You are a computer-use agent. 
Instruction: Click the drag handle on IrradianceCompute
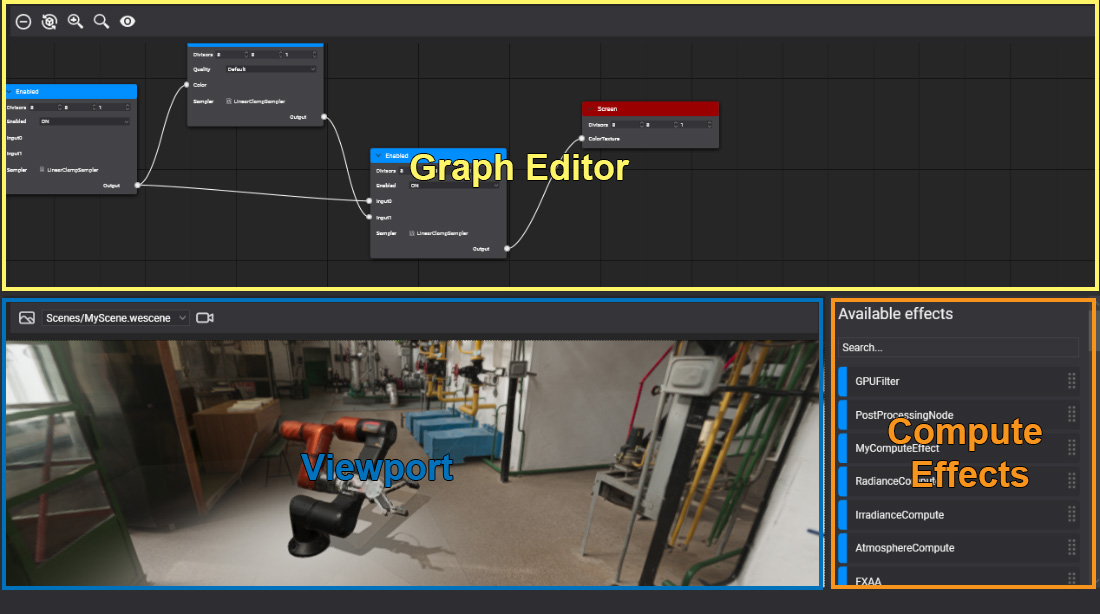1072,514
